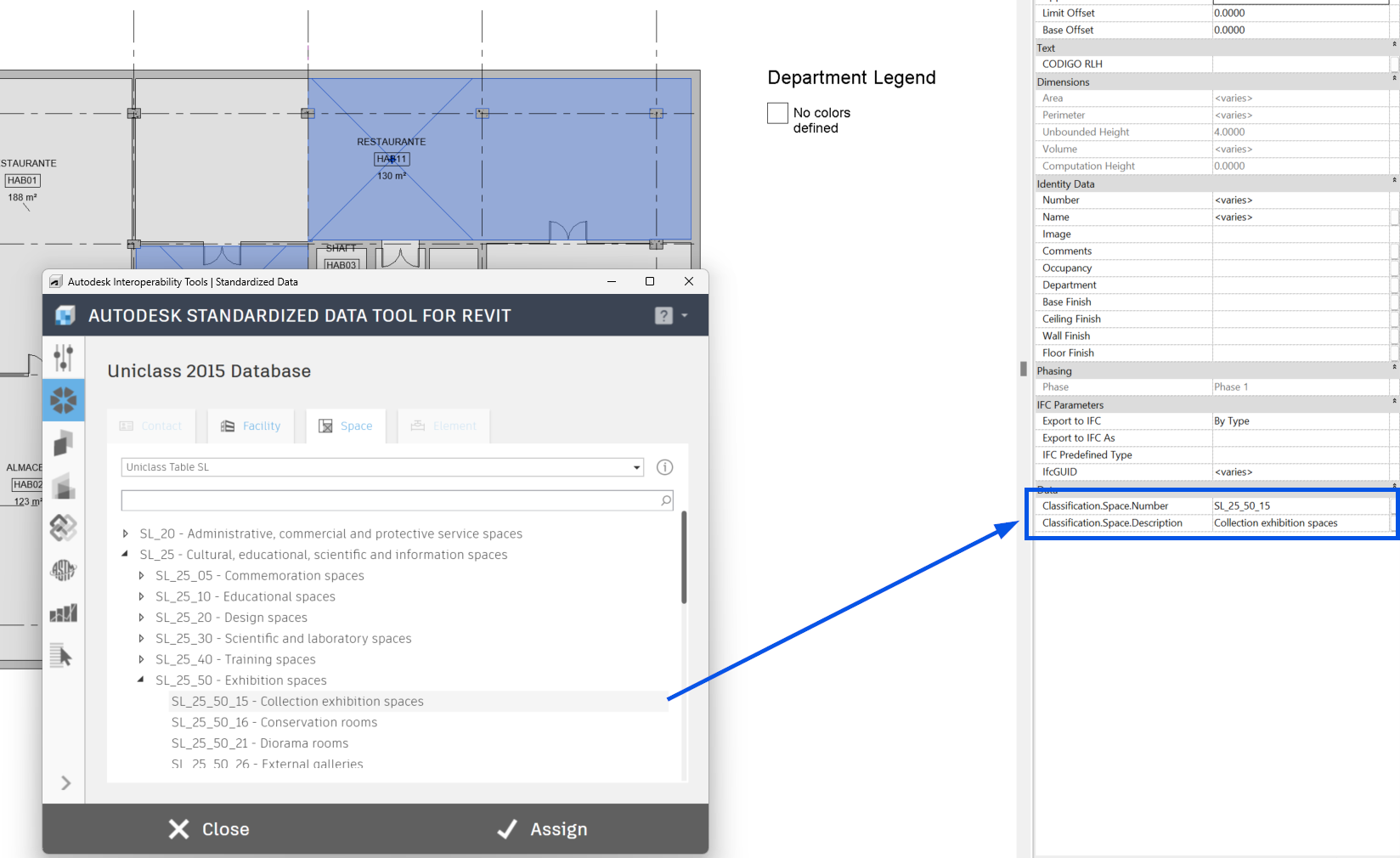Screen dimensions: 1400x858
Task: Switch to the Space tab
Action: click(346, 426)
